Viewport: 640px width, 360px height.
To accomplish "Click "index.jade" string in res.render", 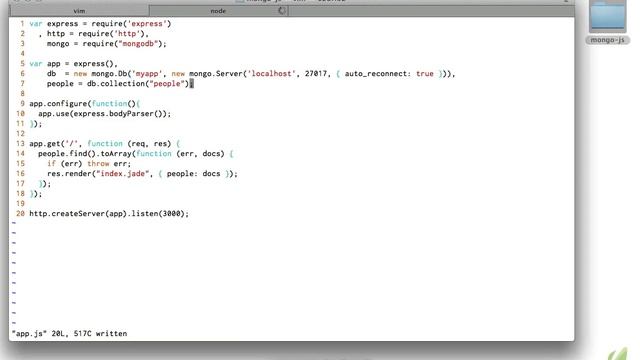I will coord(122,173).
